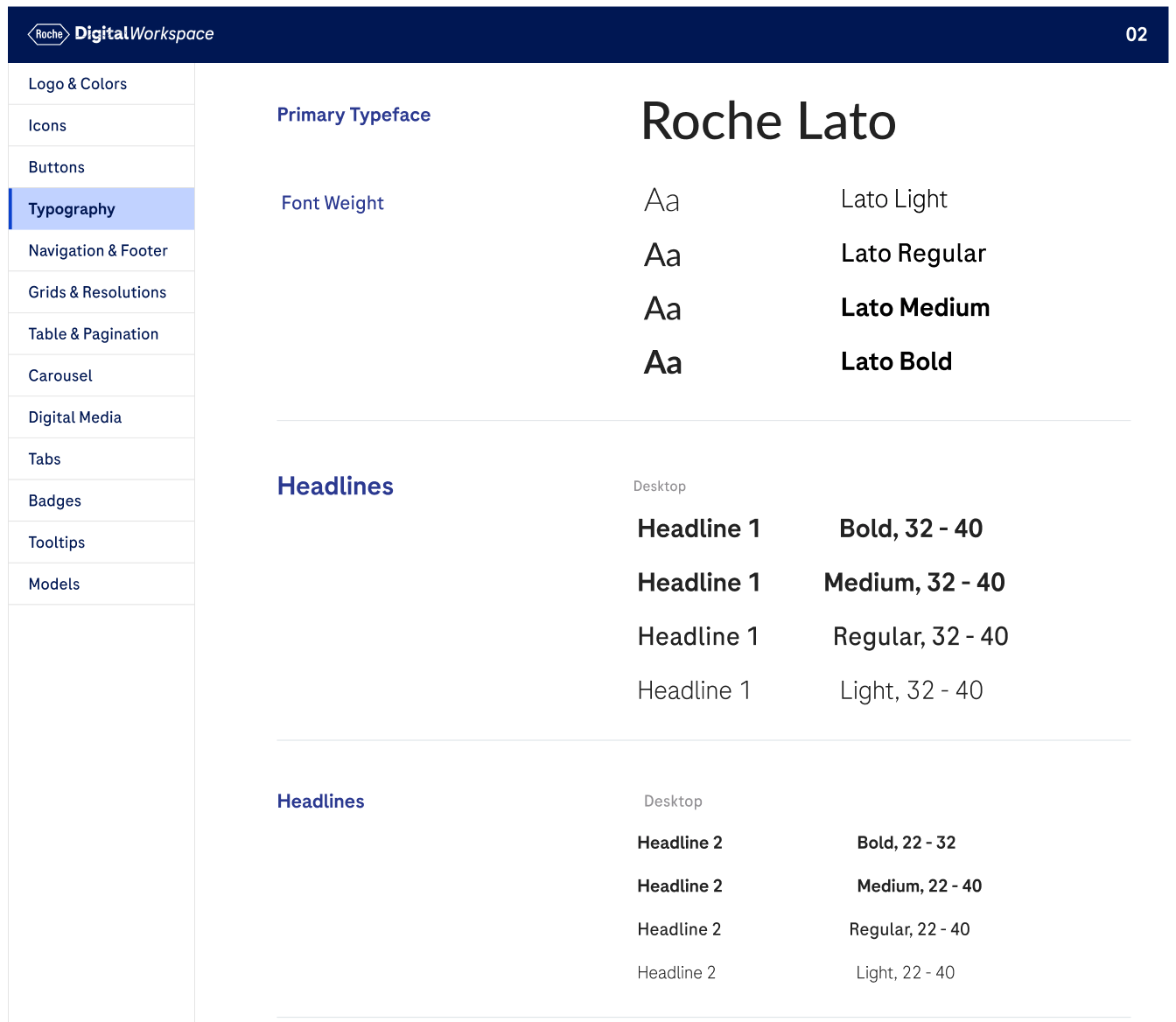Open the Table & Pagination section
The width and height of the screenshot is (1176, 1022).
(x=94, y=334)
